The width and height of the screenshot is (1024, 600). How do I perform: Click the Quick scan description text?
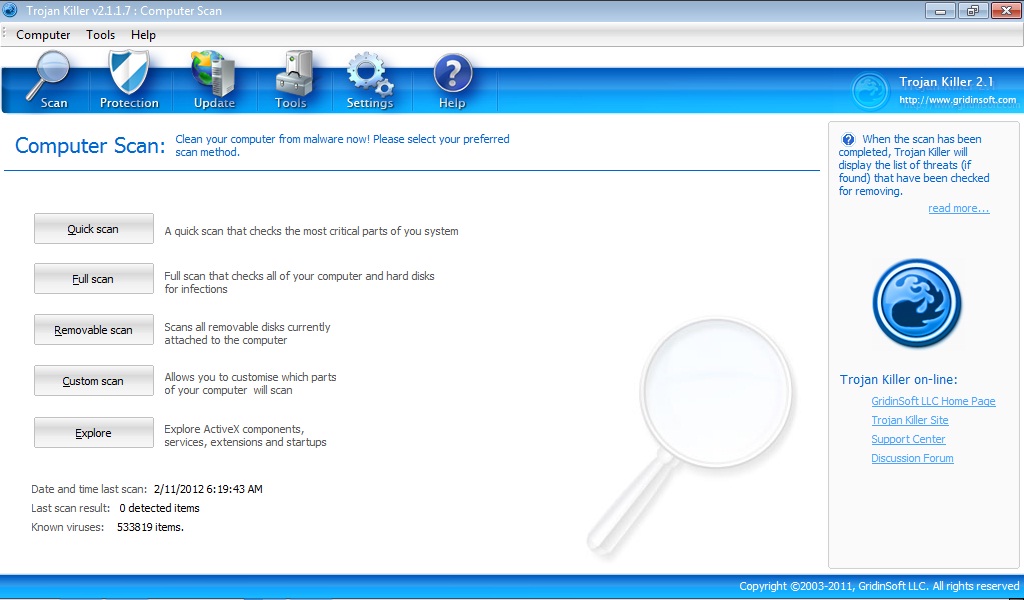tap(312, 231)
